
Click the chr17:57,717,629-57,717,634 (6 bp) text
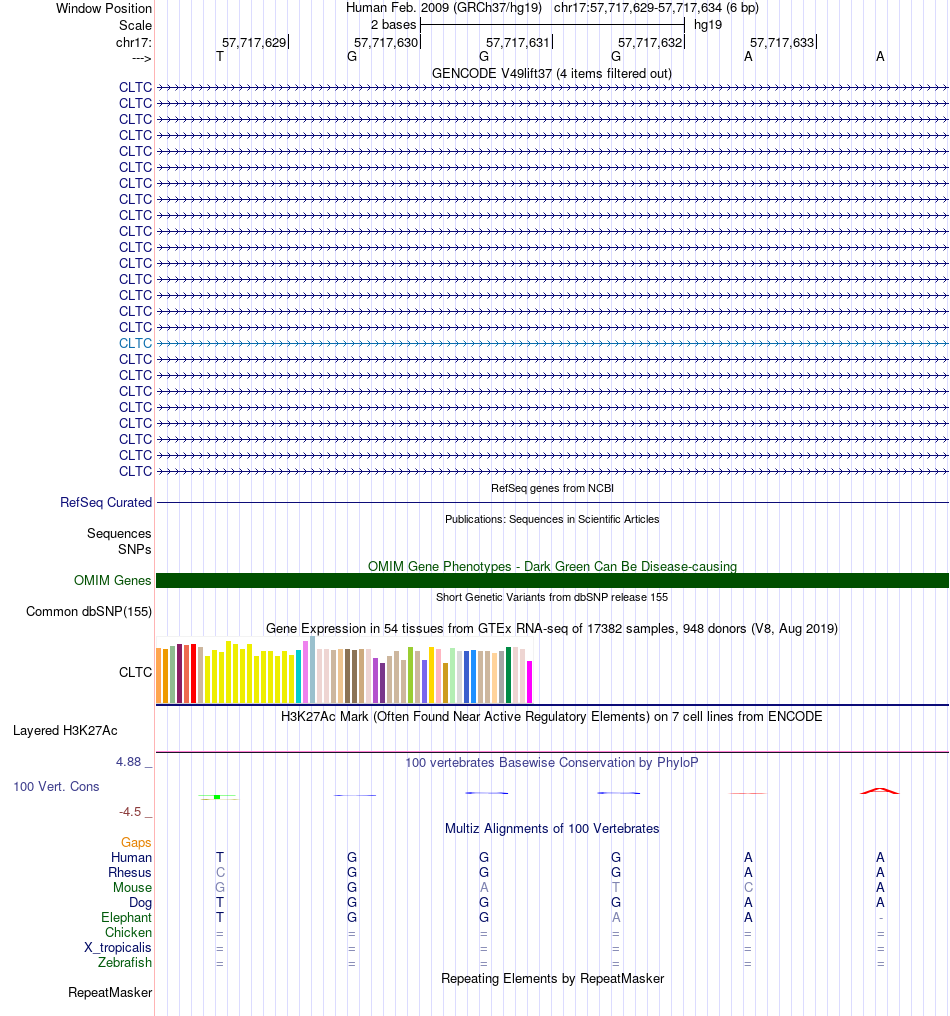(656, 8)
